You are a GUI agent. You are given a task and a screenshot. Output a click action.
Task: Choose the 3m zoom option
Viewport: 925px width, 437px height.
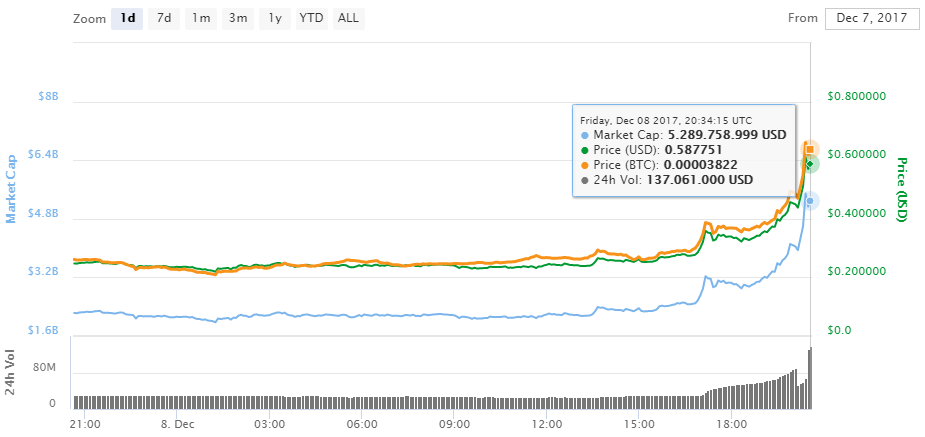click(238, 18)
